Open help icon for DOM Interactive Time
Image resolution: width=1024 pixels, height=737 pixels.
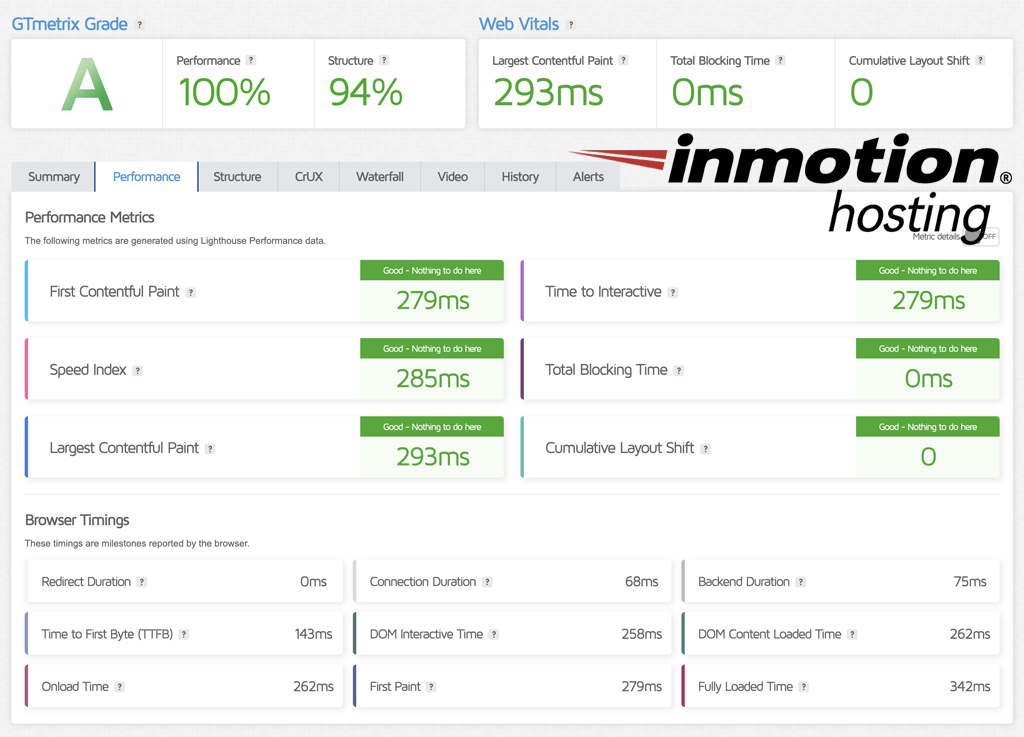(x=494, y=635)
